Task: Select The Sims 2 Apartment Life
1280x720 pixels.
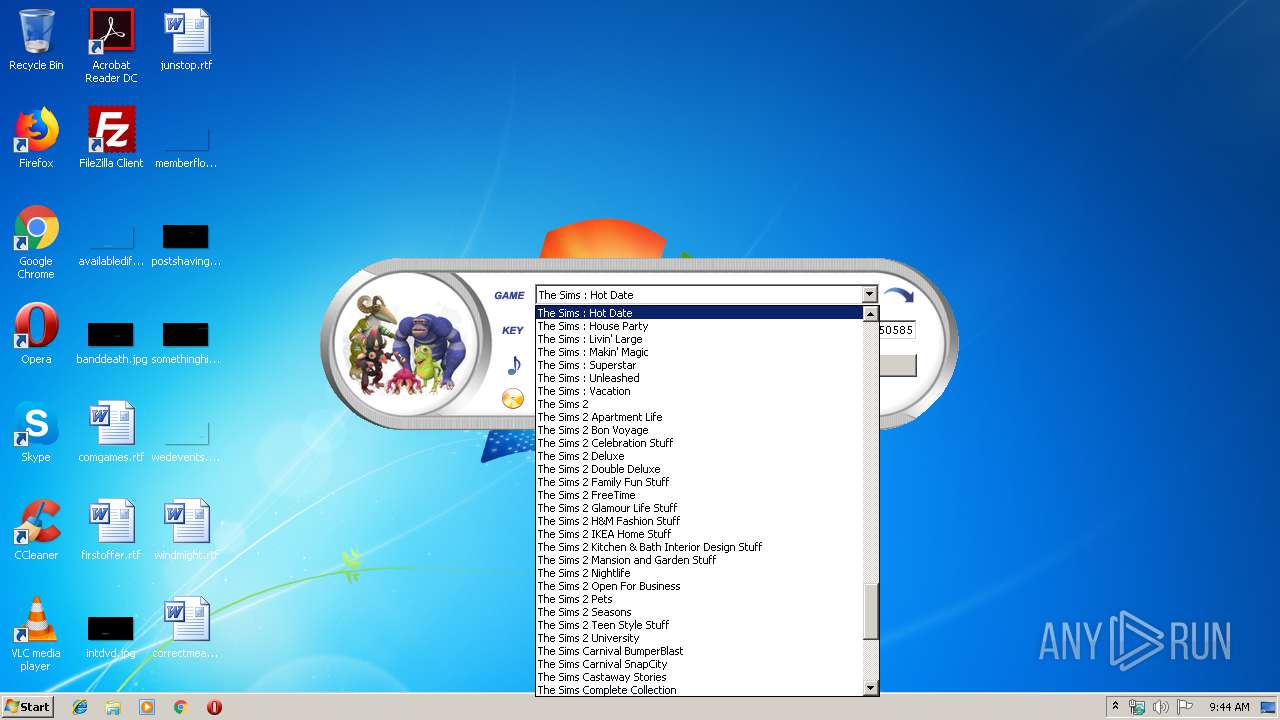Action: pos(699,417)
